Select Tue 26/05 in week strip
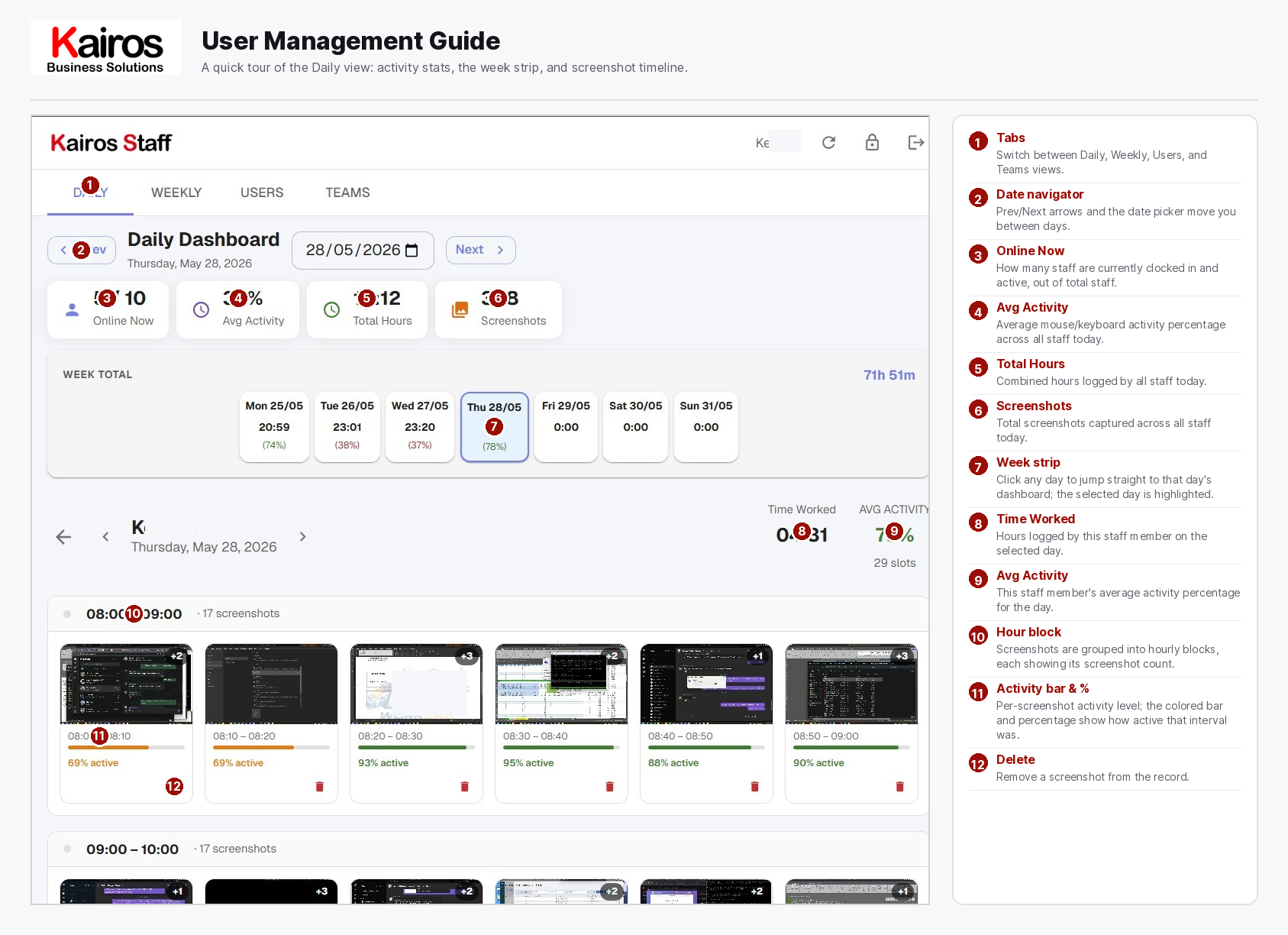 point(347,427)
